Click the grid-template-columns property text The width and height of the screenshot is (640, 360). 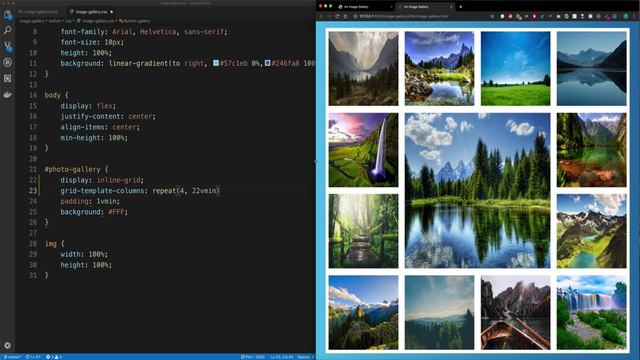(102, 191)
